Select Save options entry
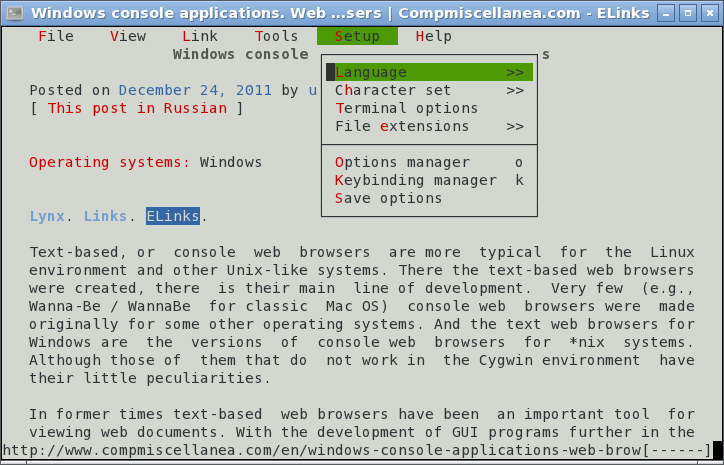This screenshot has height=465, width=724. coord(429,198)
